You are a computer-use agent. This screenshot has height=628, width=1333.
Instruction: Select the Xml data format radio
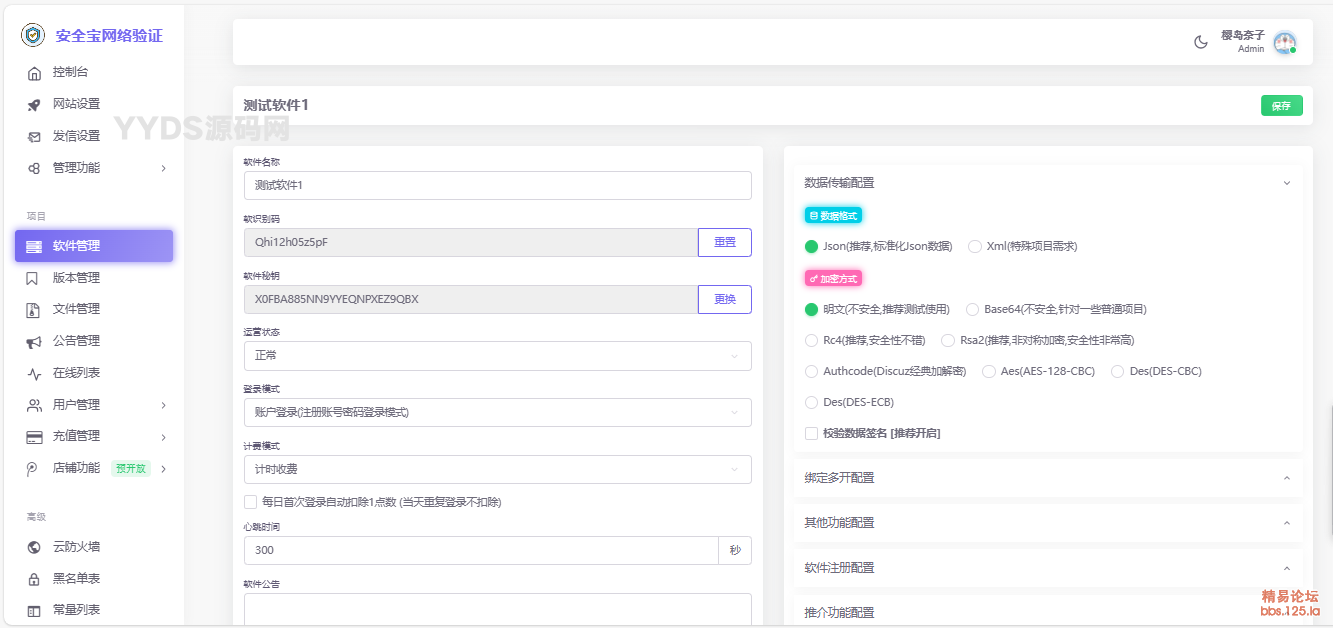tap(974, 246)
